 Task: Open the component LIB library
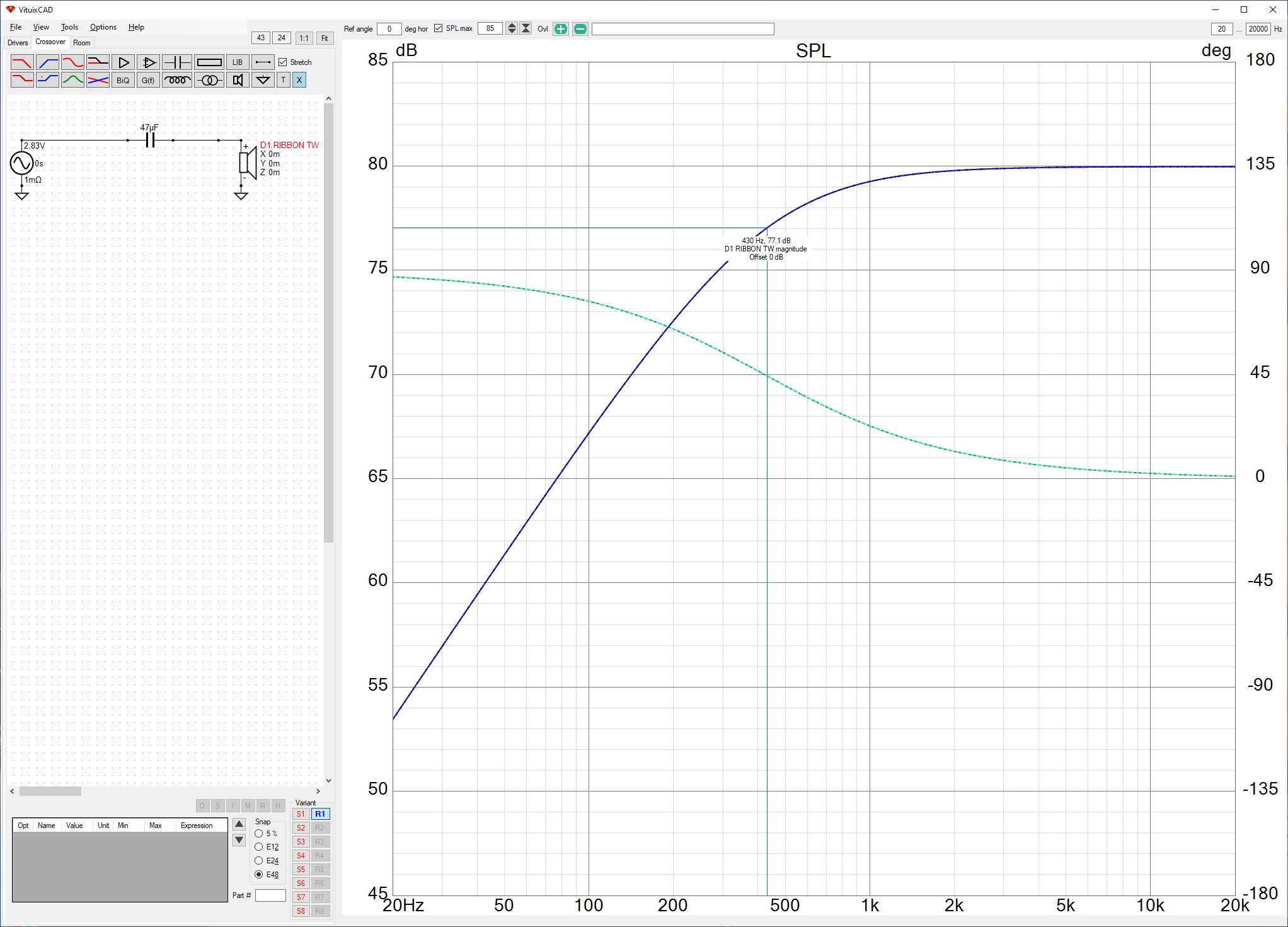tap(237, 62)
